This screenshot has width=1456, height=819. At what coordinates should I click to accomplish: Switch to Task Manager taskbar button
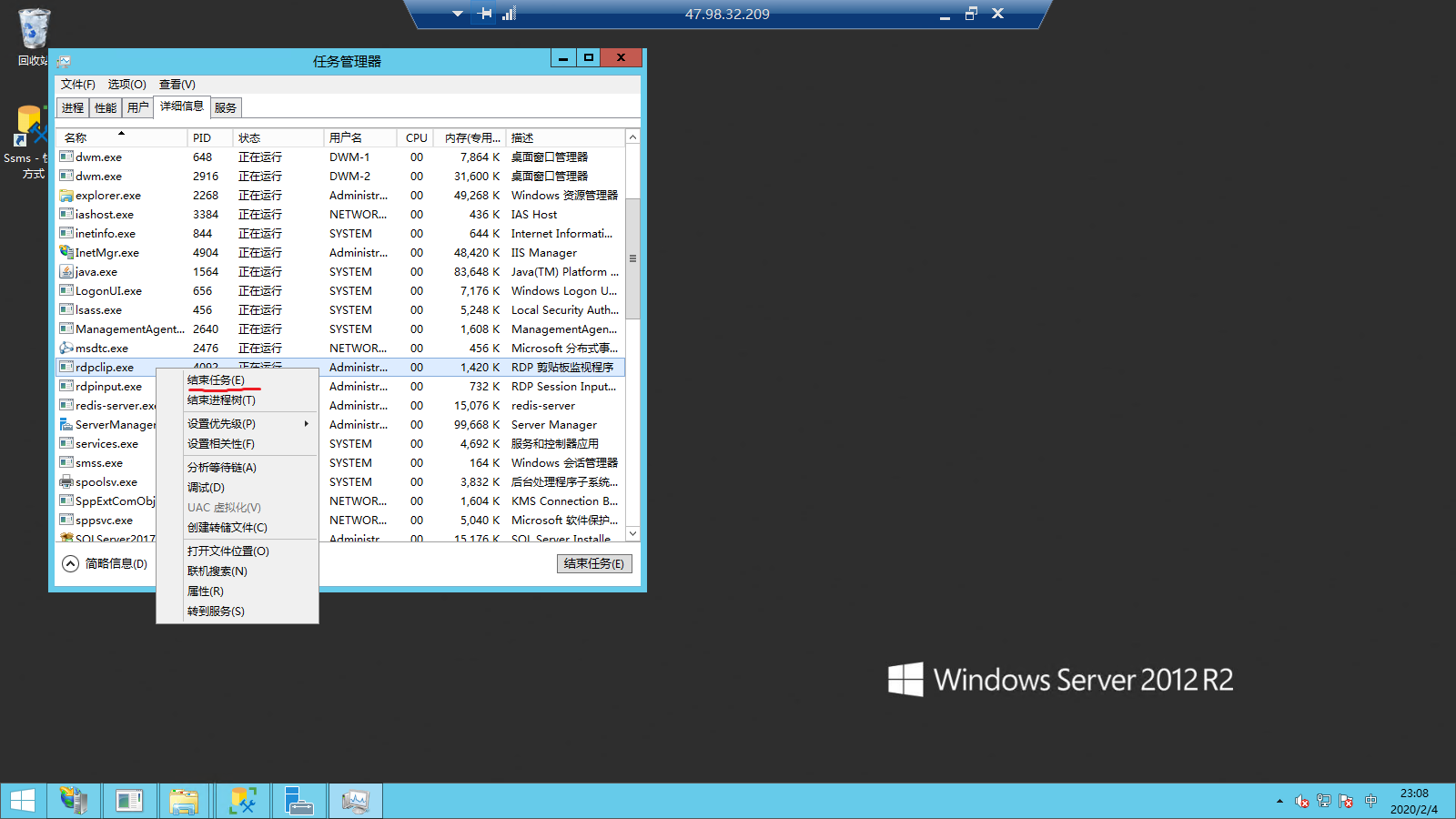[x=355, y=801]
